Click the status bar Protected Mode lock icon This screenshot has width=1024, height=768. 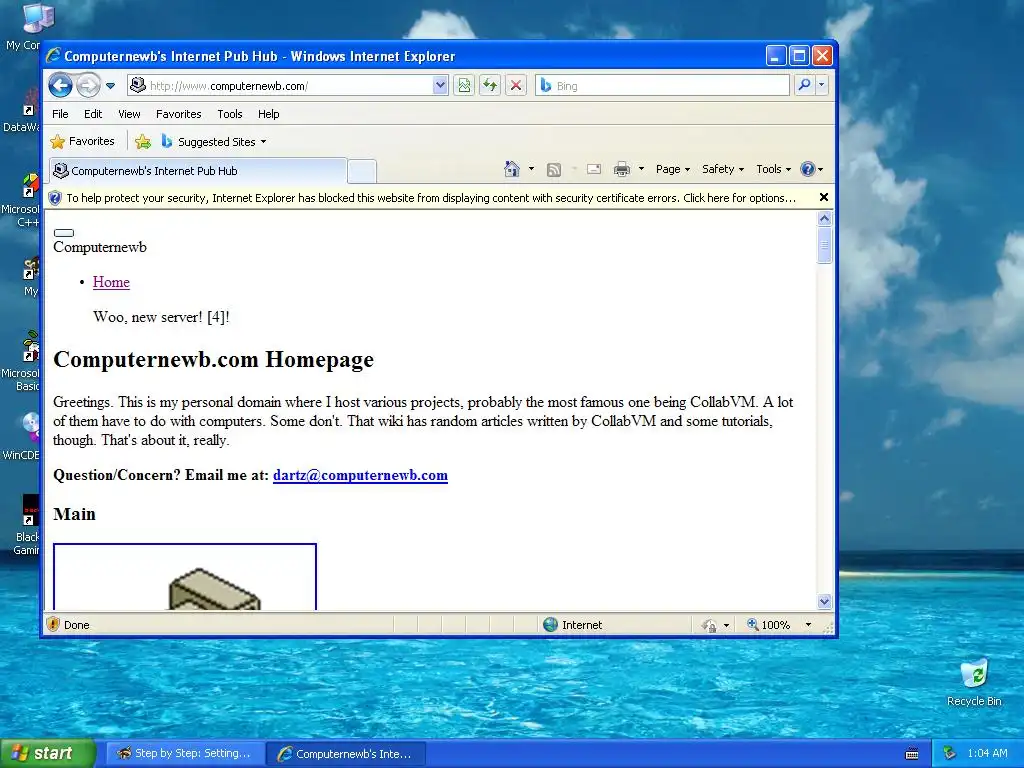(709, 625)
